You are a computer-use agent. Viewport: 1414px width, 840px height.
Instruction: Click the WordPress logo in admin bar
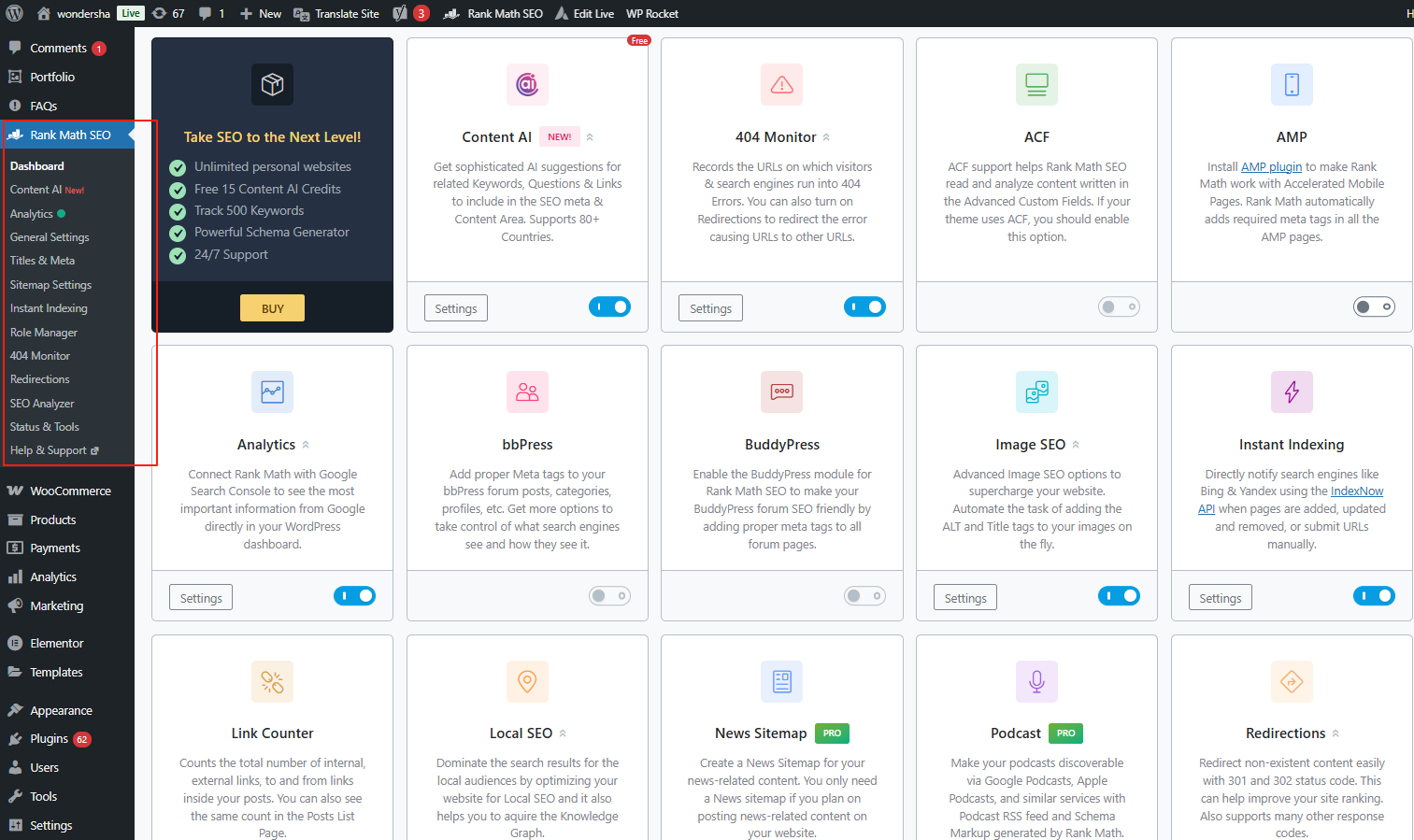click(x=12, y=13)
